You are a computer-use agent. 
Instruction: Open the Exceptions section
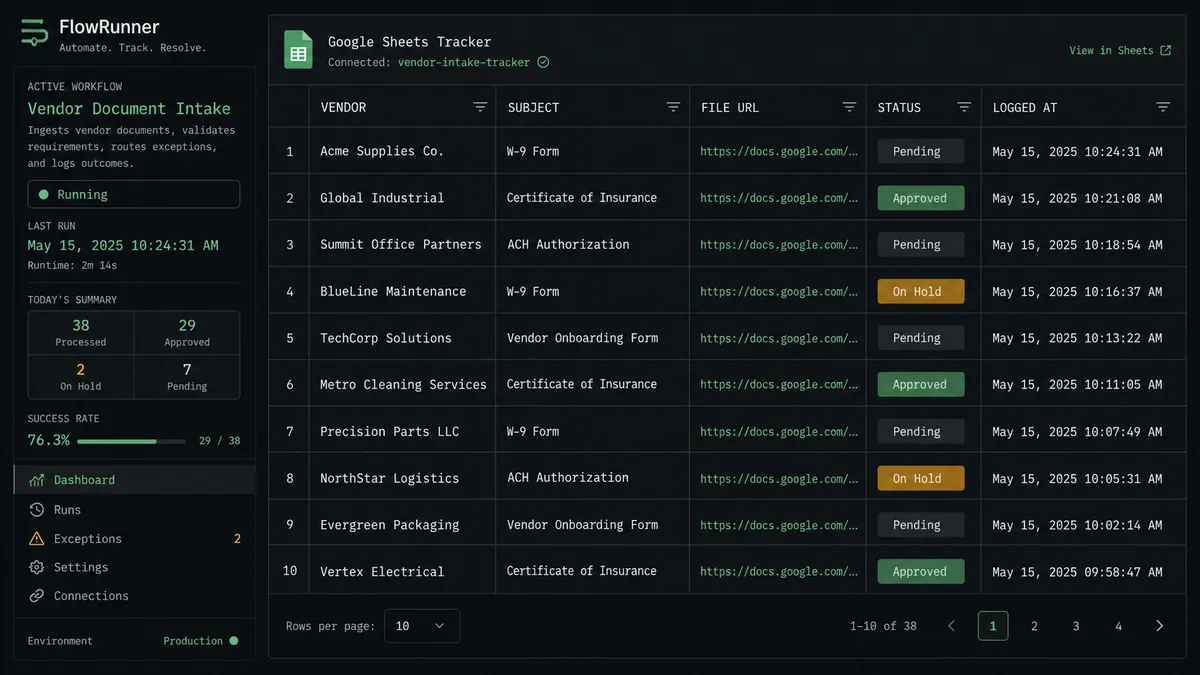134,539
